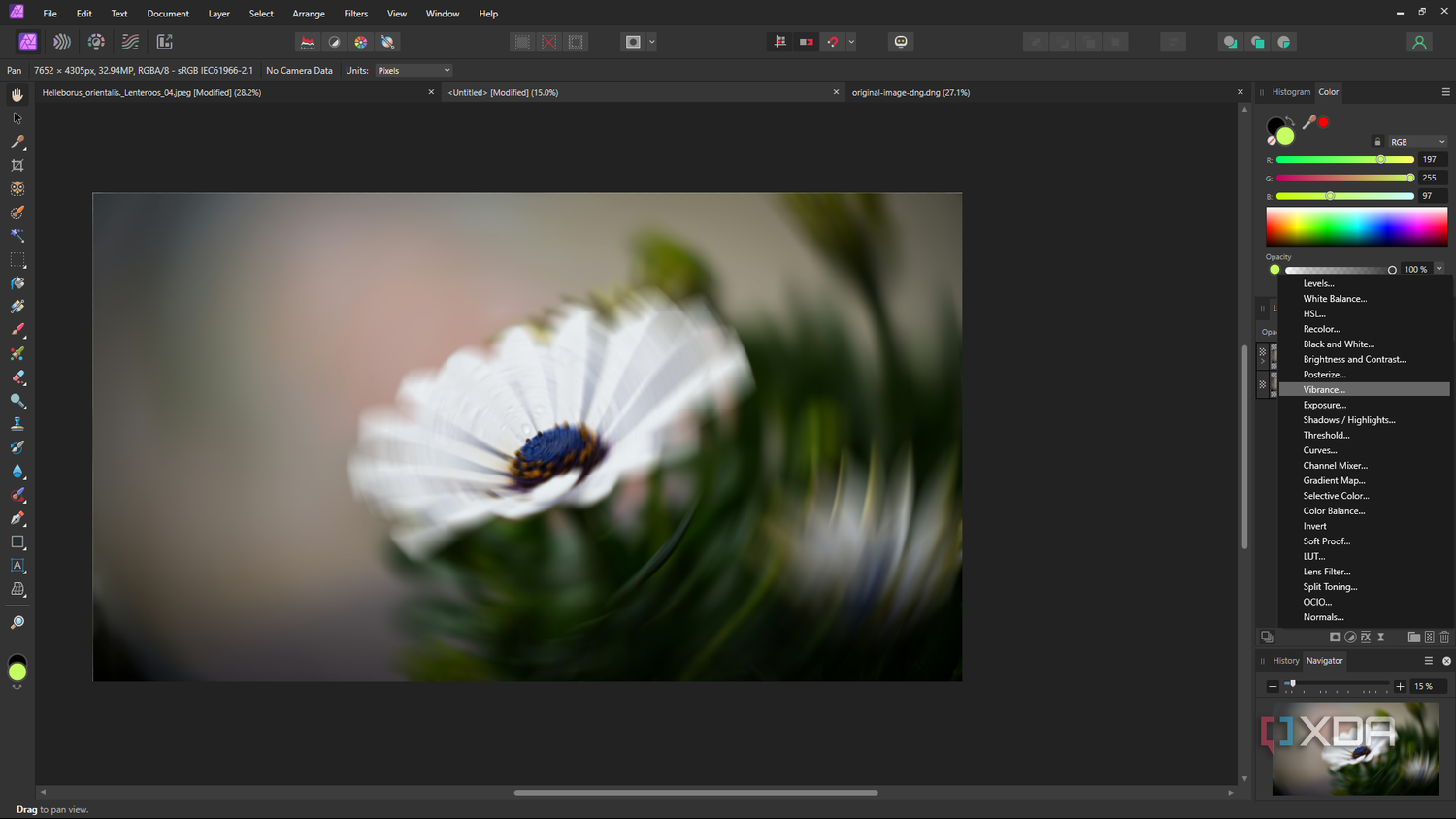The height and width of the screenshot is (819, 1456).
Task: Switch to the Export Persona
Action: pos(165,42)
